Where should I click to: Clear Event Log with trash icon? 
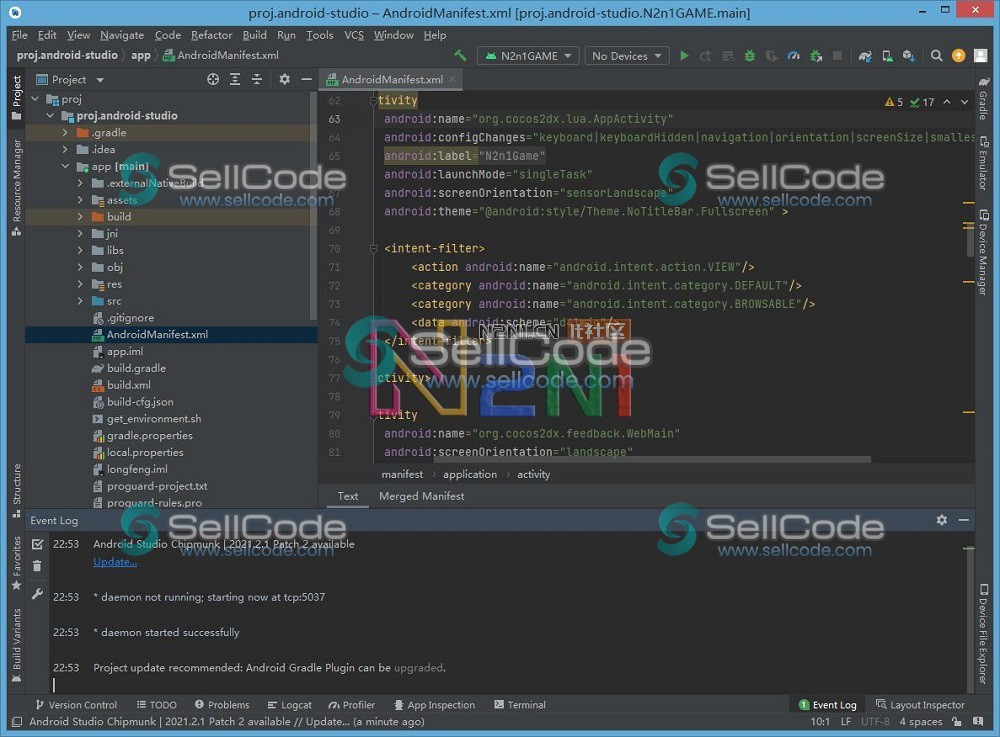click(x=37, y=566)
